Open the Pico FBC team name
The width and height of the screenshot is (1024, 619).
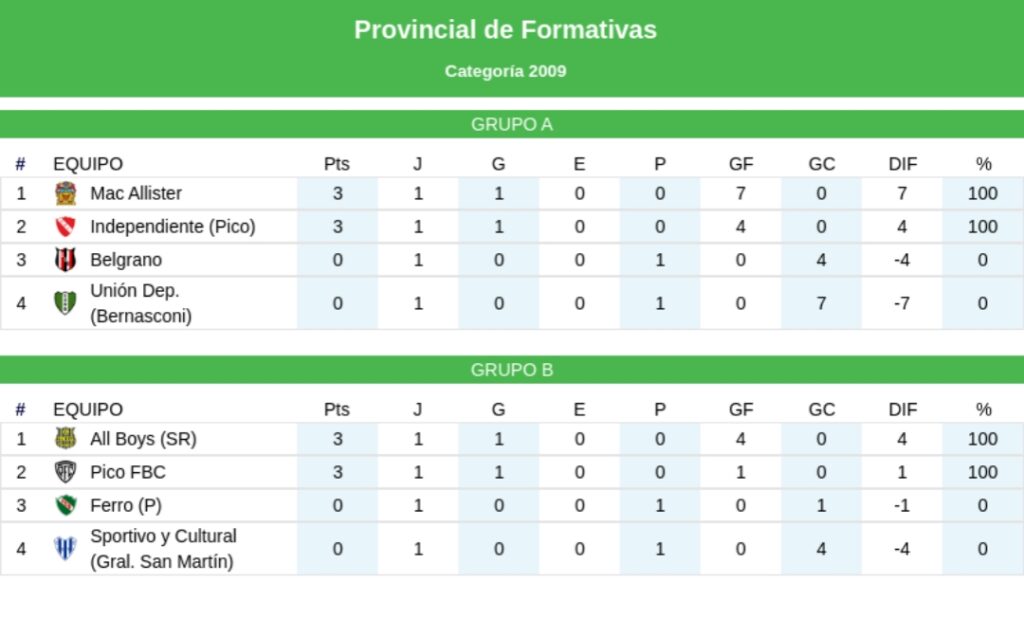[x=128, y=472]
